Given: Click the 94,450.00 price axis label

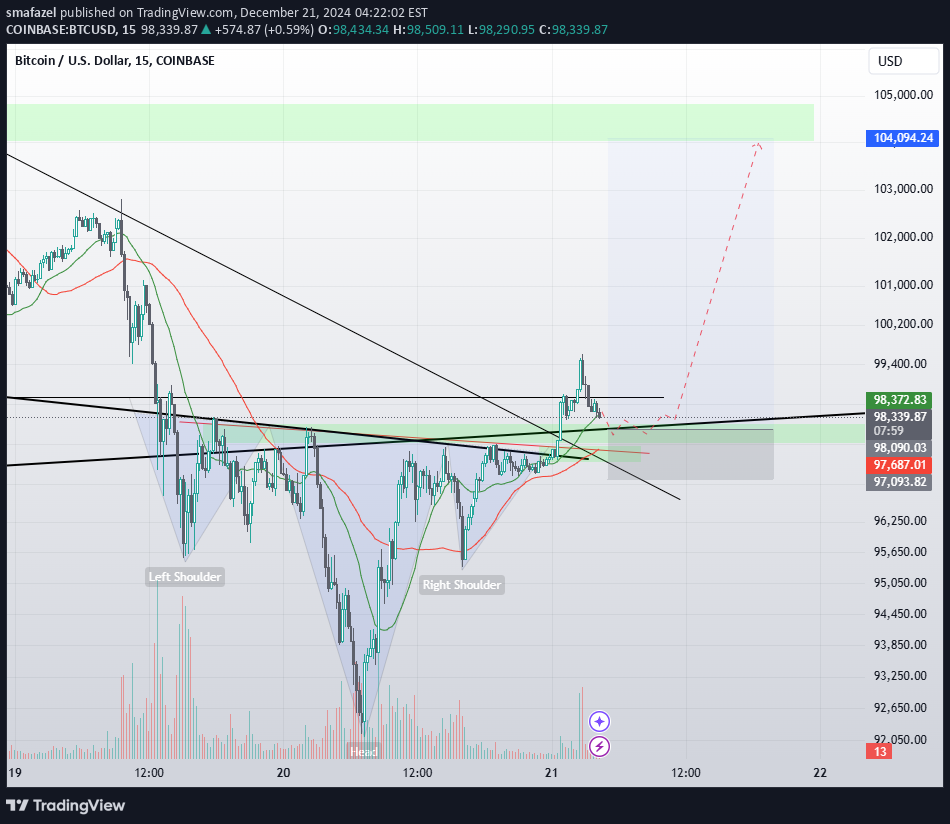Looking at the screenshot, I should pyautogui.click(x=900, y=614).
